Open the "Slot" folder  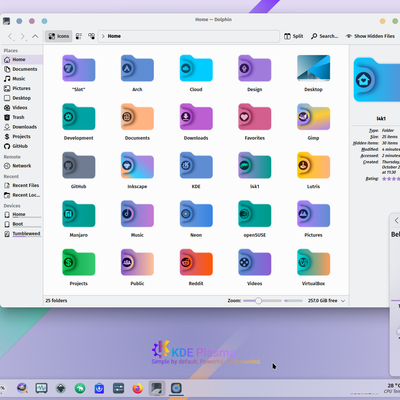tap(79, 68)
